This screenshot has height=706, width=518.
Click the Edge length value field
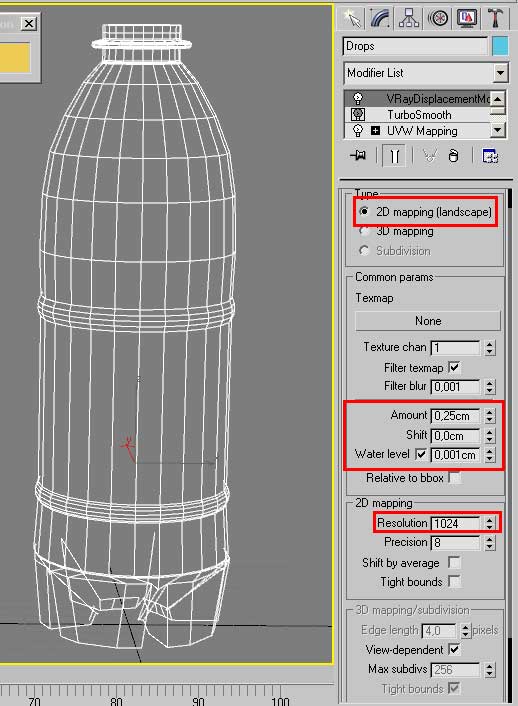439,631
